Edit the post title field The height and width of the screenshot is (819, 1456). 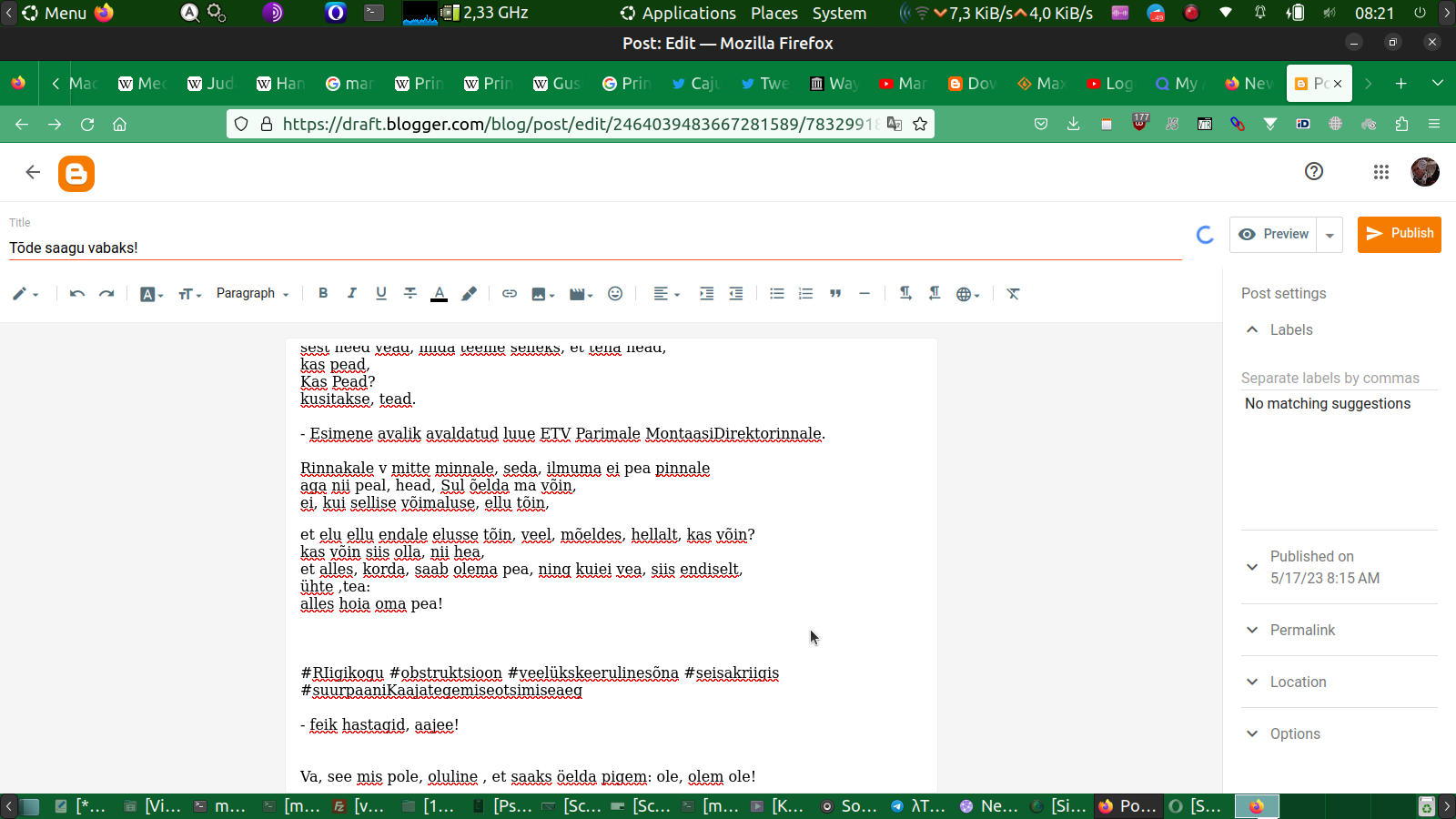click(x=595, y=248)
